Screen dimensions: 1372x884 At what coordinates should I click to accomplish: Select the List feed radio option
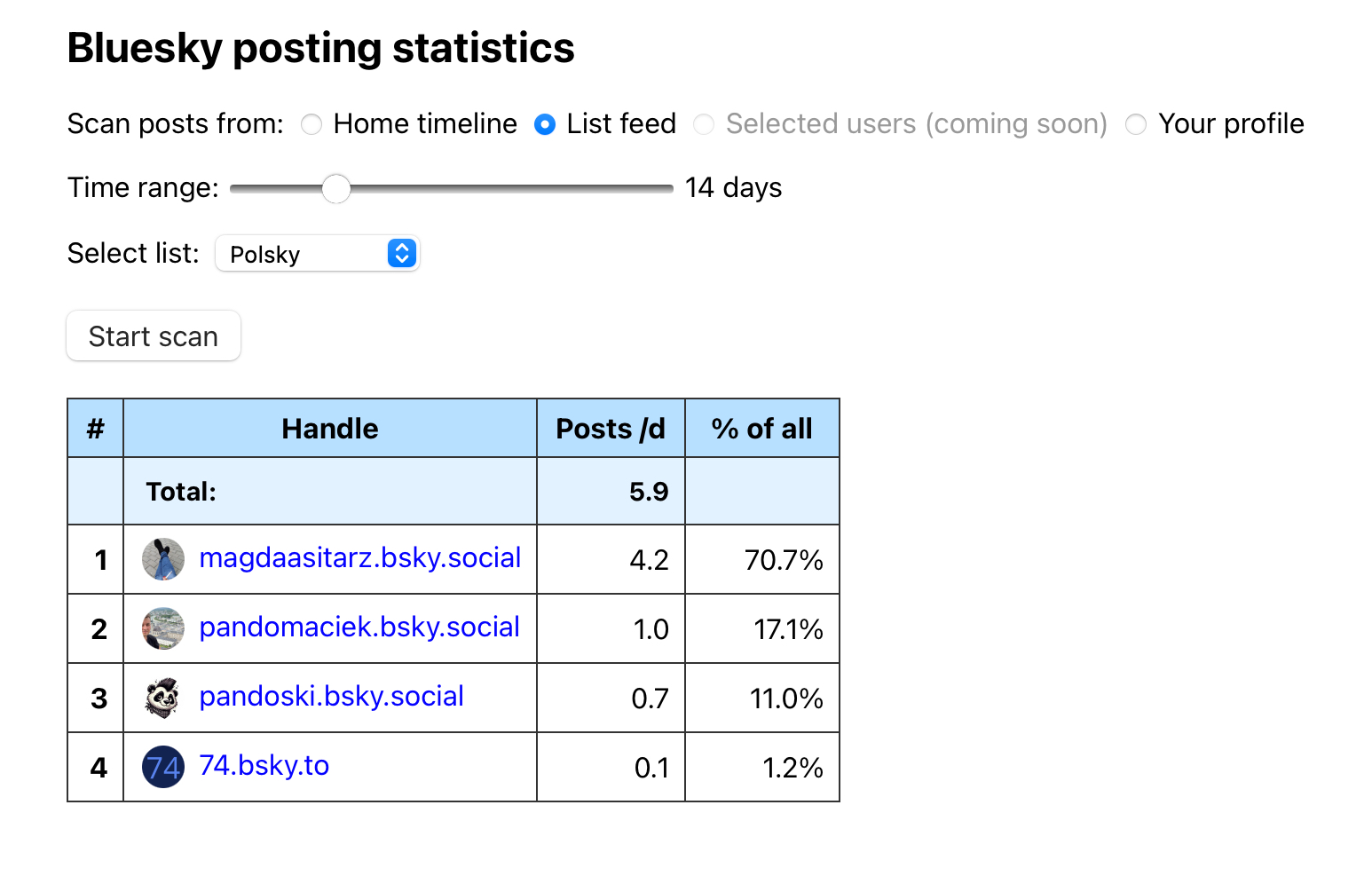pos(545,124)
